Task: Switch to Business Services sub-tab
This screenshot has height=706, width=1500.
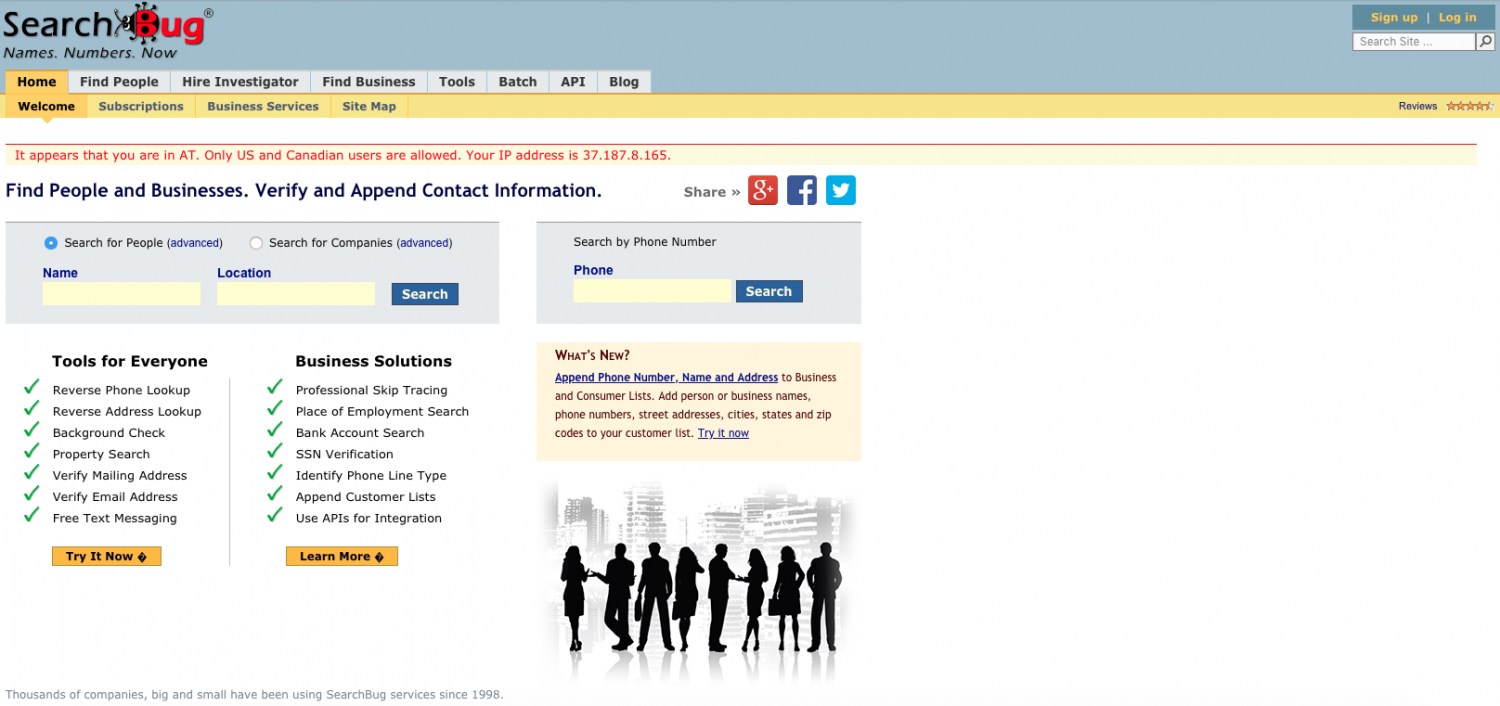Action: (263, 106)
